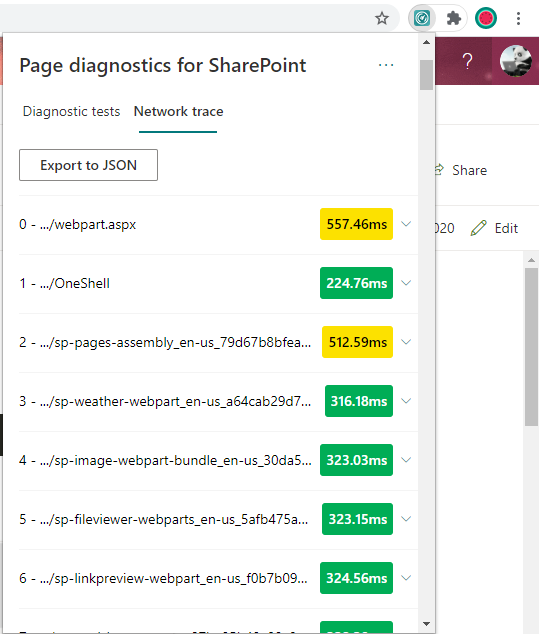Select the sp-weather-webpart_en-us entry text
Image resolution: width=539 pixels, height=634 pixels.
(x=165, y=402)
